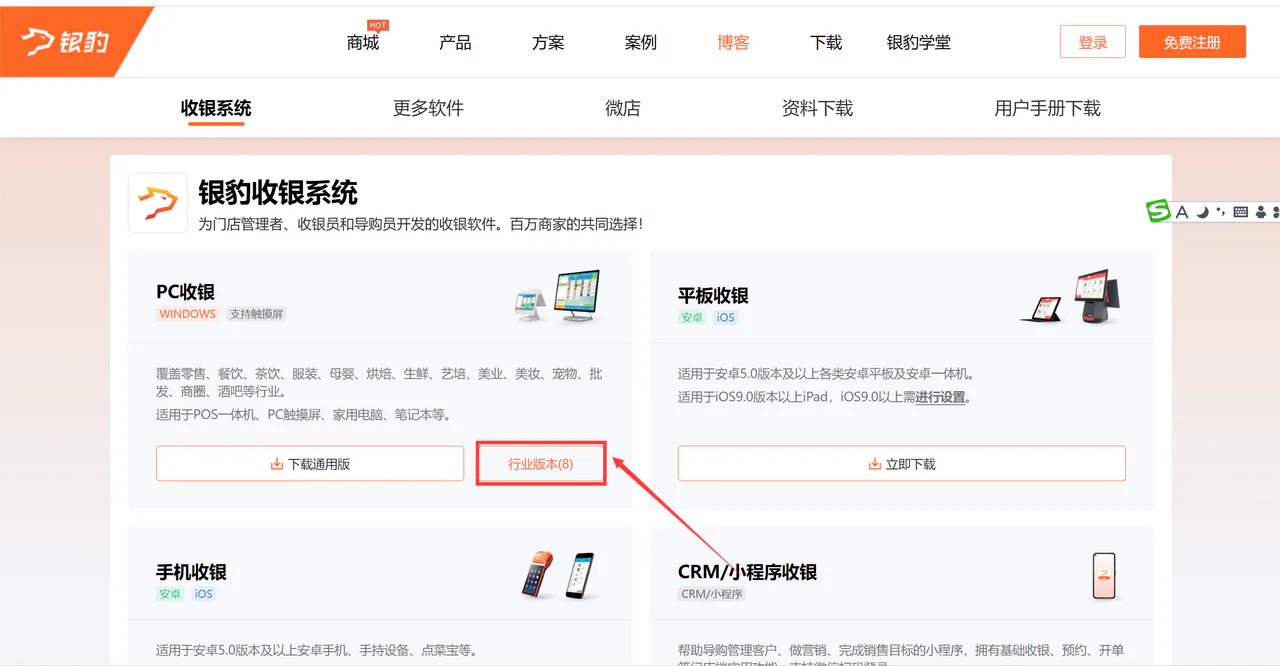Click the CRM/小程序 tag
The height and width of the screenshot is (666, 1280).
coord(712,594)
